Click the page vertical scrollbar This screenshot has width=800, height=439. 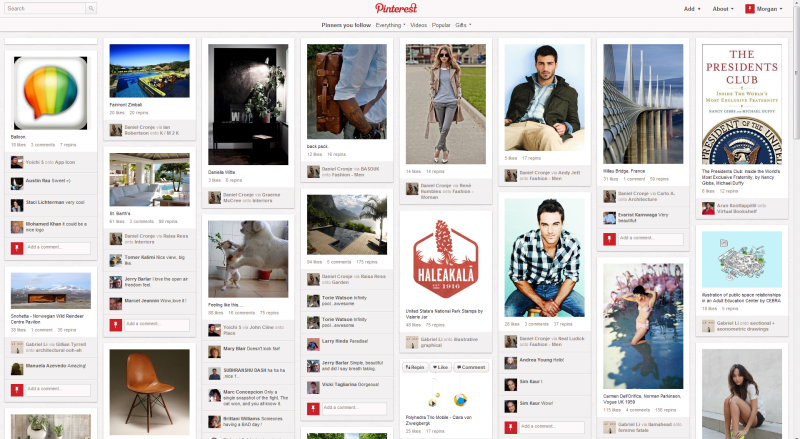796,220
